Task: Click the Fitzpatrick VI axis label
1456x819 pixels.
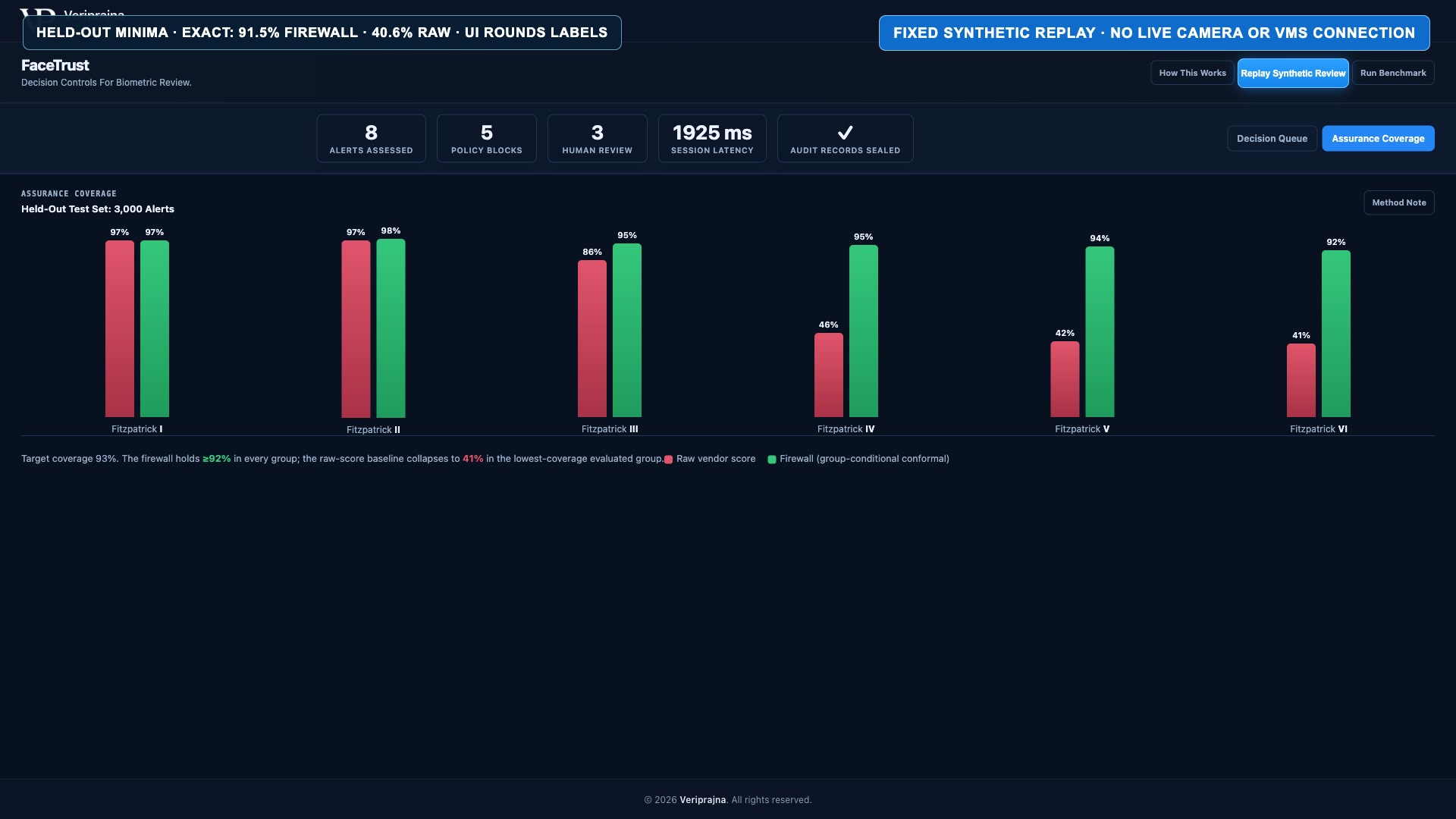Action: coord(1319,429)
